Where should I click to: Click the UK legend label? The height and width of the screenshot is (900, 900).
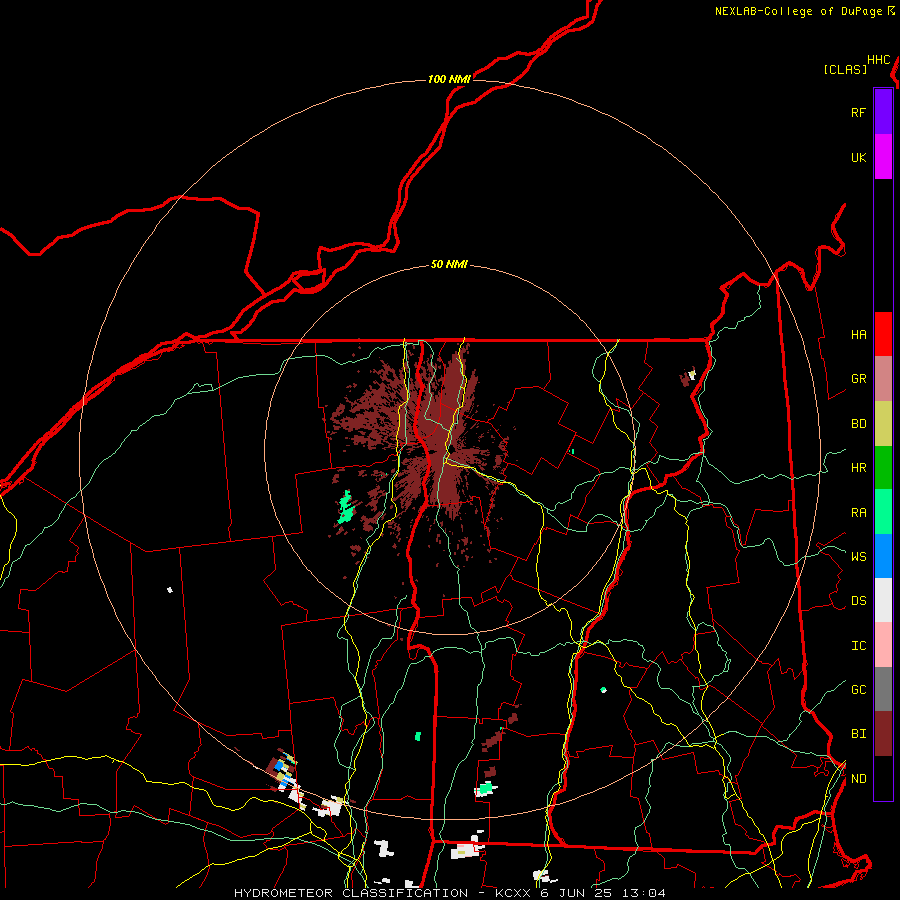click(x=858, y=157)
